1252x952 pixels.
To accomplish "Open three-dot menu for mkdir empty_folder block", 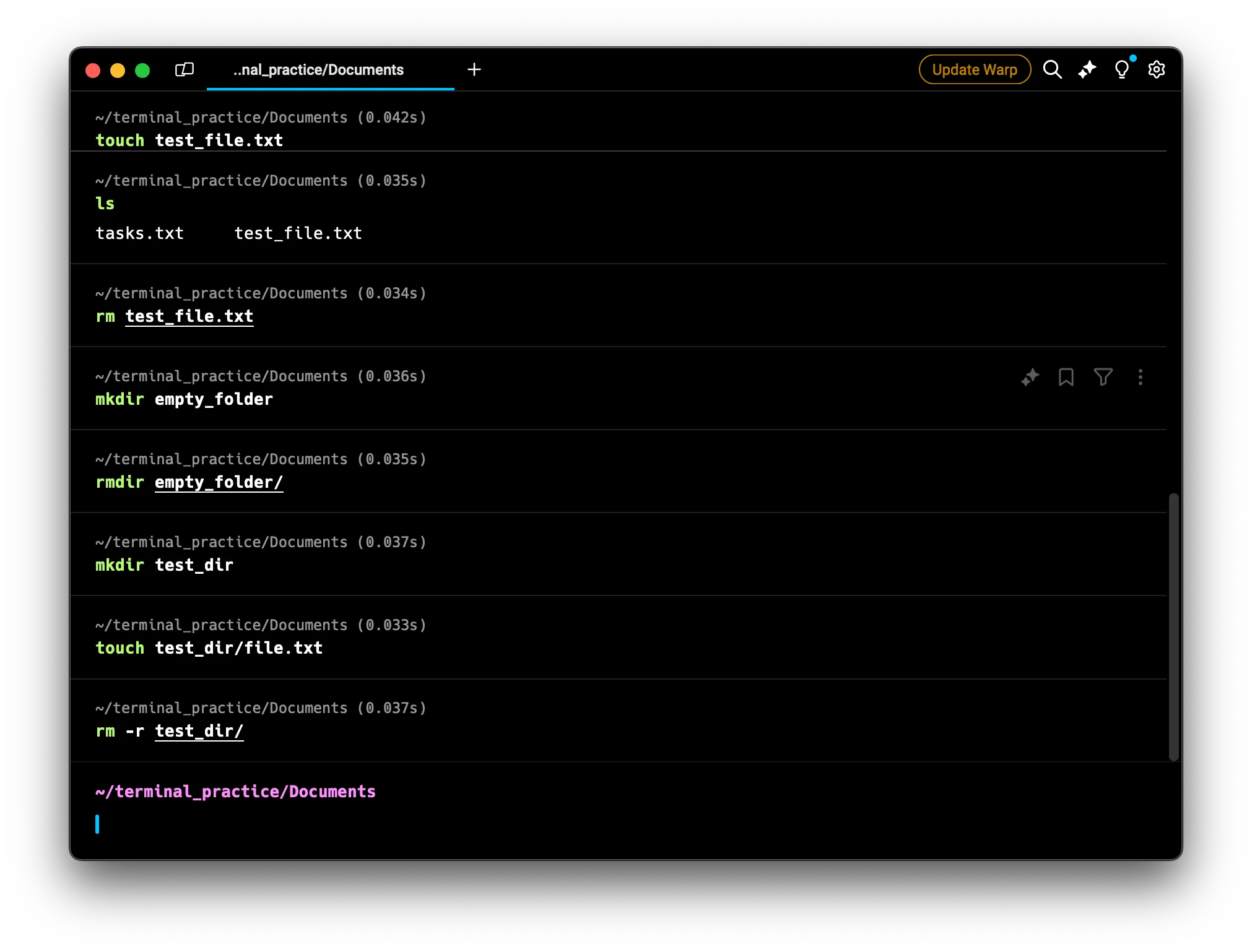I will click(x=1140, y=377).
